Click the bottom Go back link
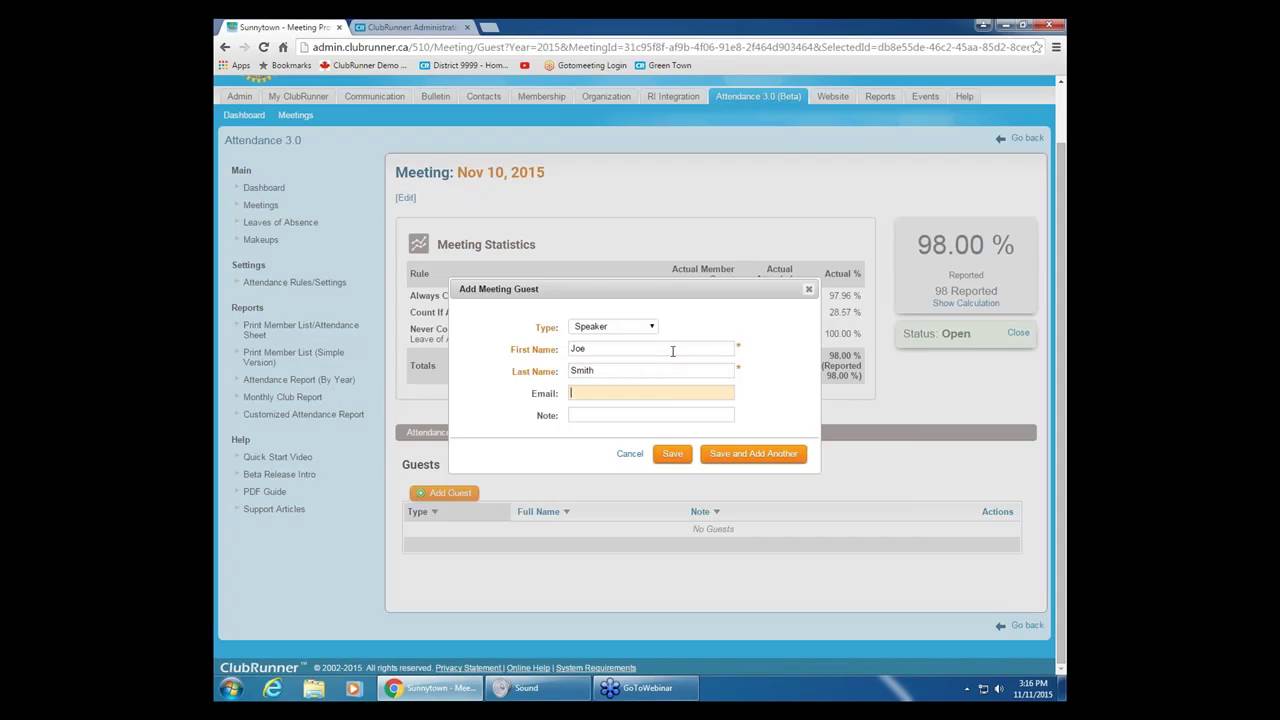 (x=1020, y=625)
